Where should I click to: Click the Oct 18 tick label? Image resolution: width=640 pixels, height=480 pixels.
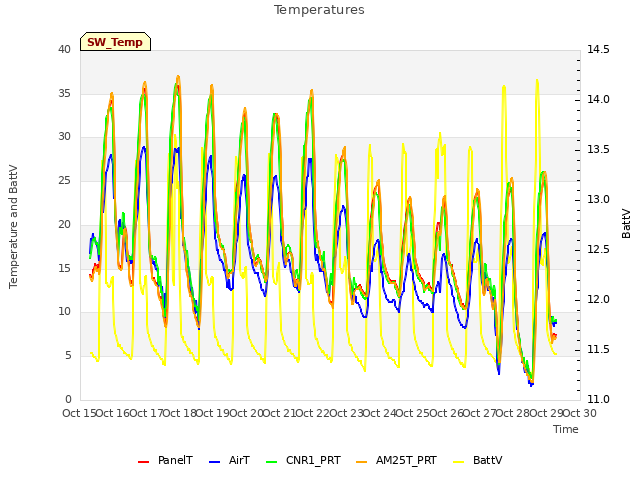(180, 413)
